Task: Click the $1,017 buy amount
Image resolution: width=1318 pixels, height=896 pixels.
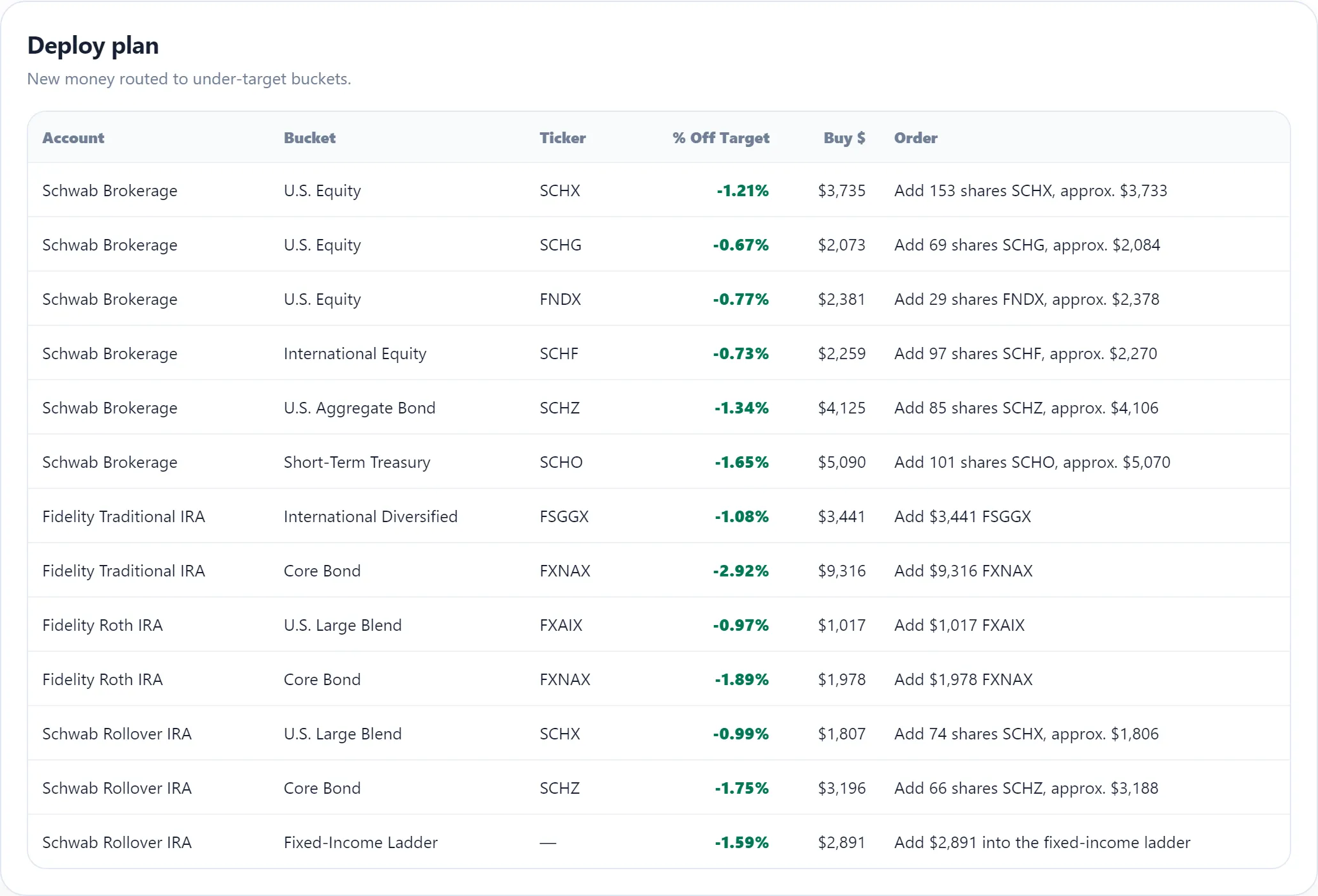Action: (842, 625)
